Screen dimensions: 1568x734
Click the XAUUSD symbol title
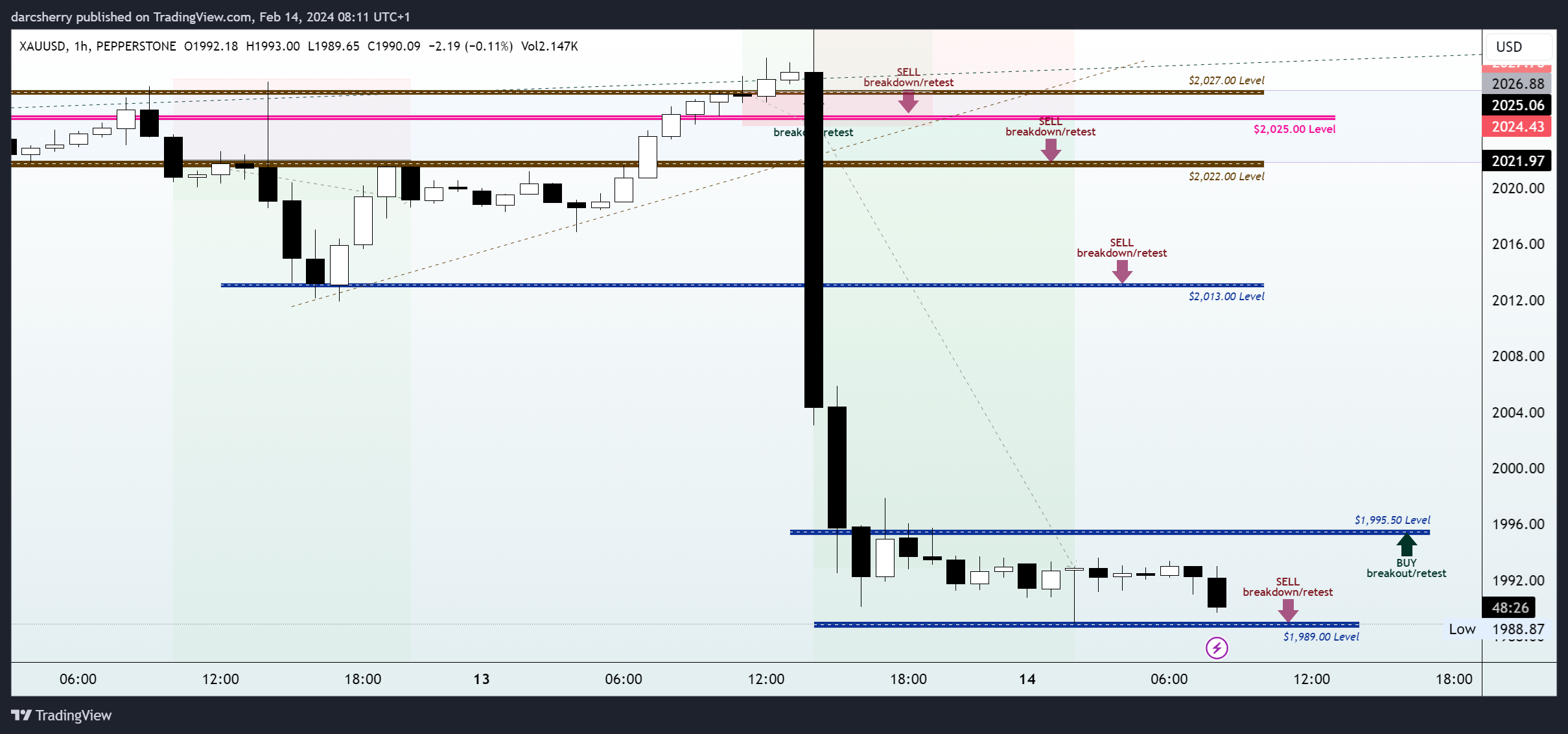coord(42,46)
